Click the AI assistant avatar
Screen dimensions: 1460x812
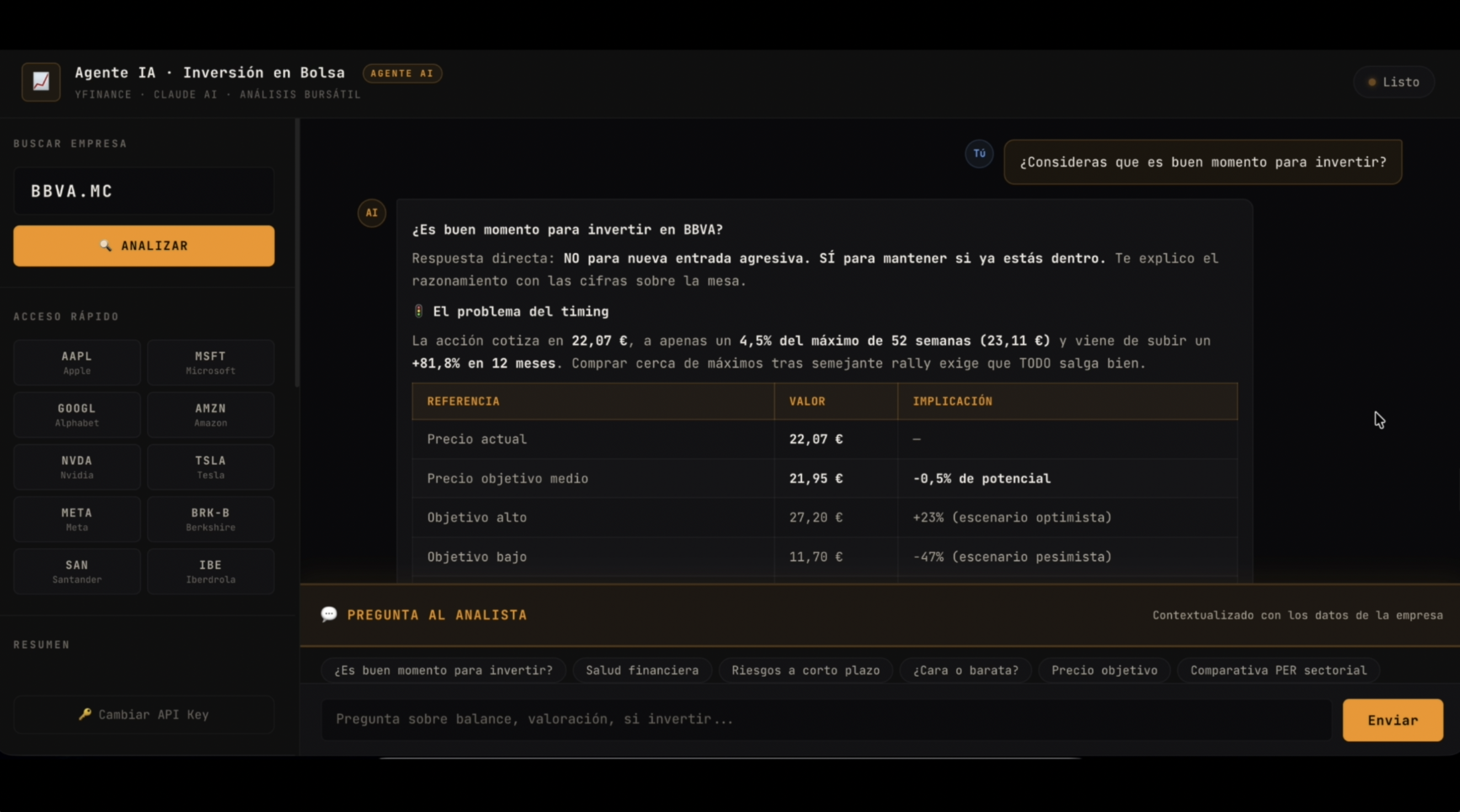click(372, 213)
